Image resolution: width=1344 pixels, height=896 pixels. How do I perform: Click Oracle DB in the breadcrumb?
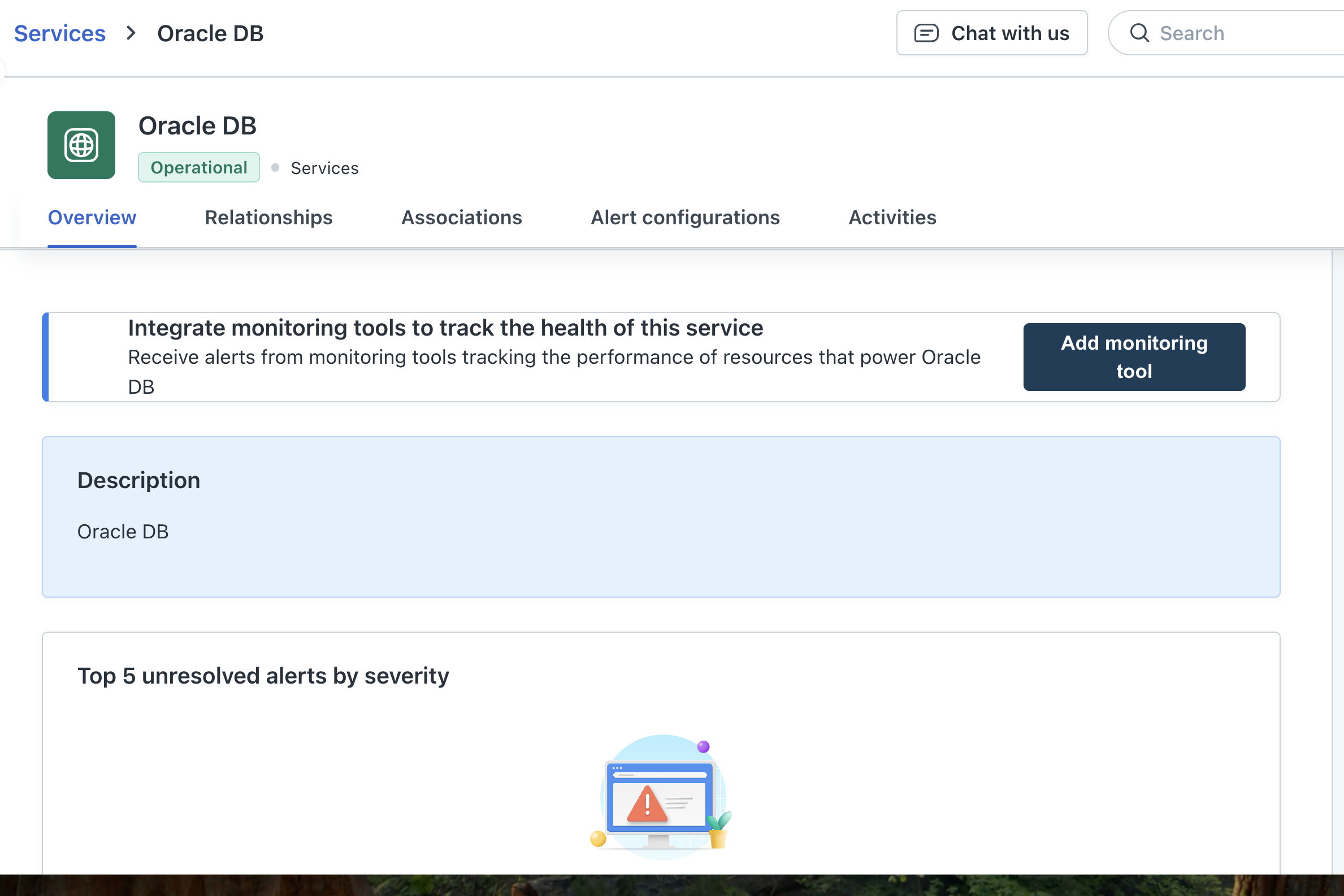click(210, 33)
